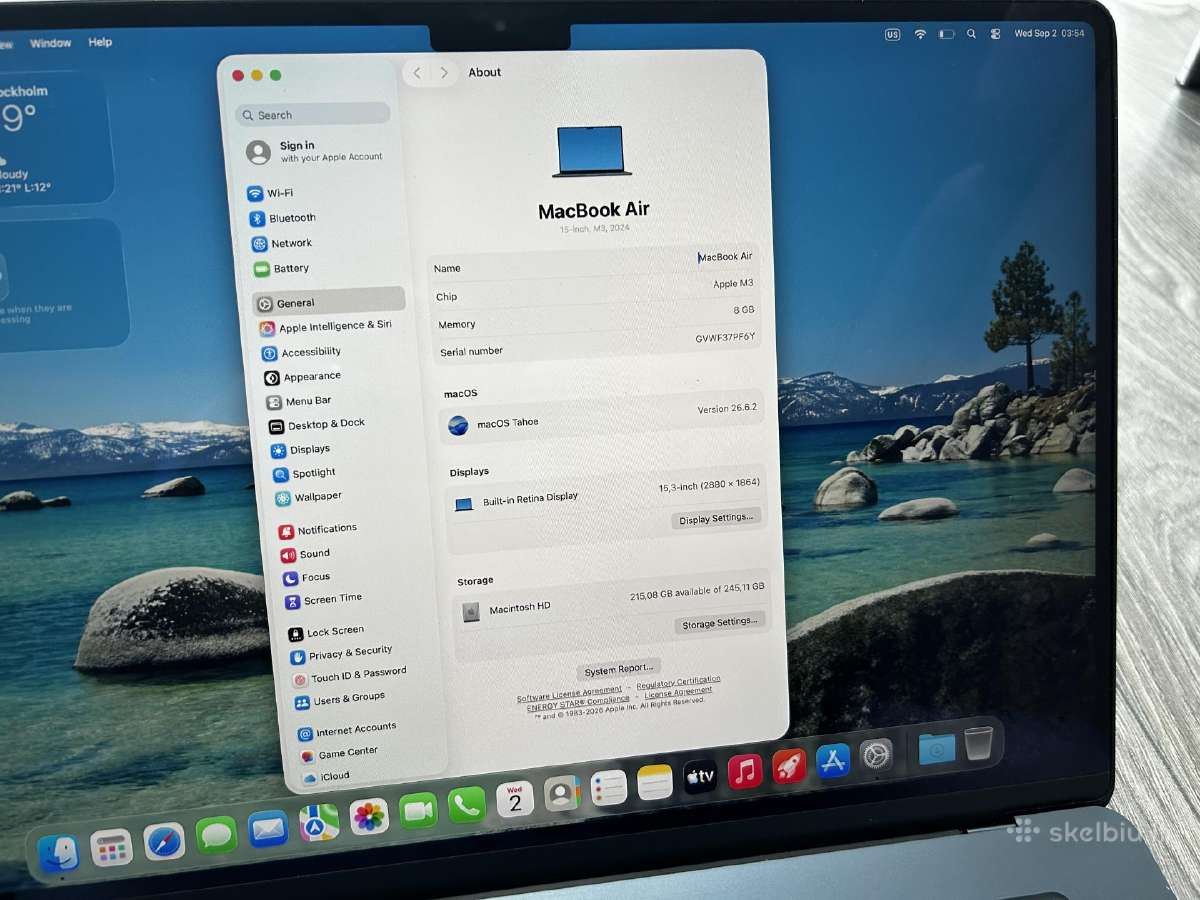
Task: Open iCloud in the sidebar
Action: click(x=325, y=777)
